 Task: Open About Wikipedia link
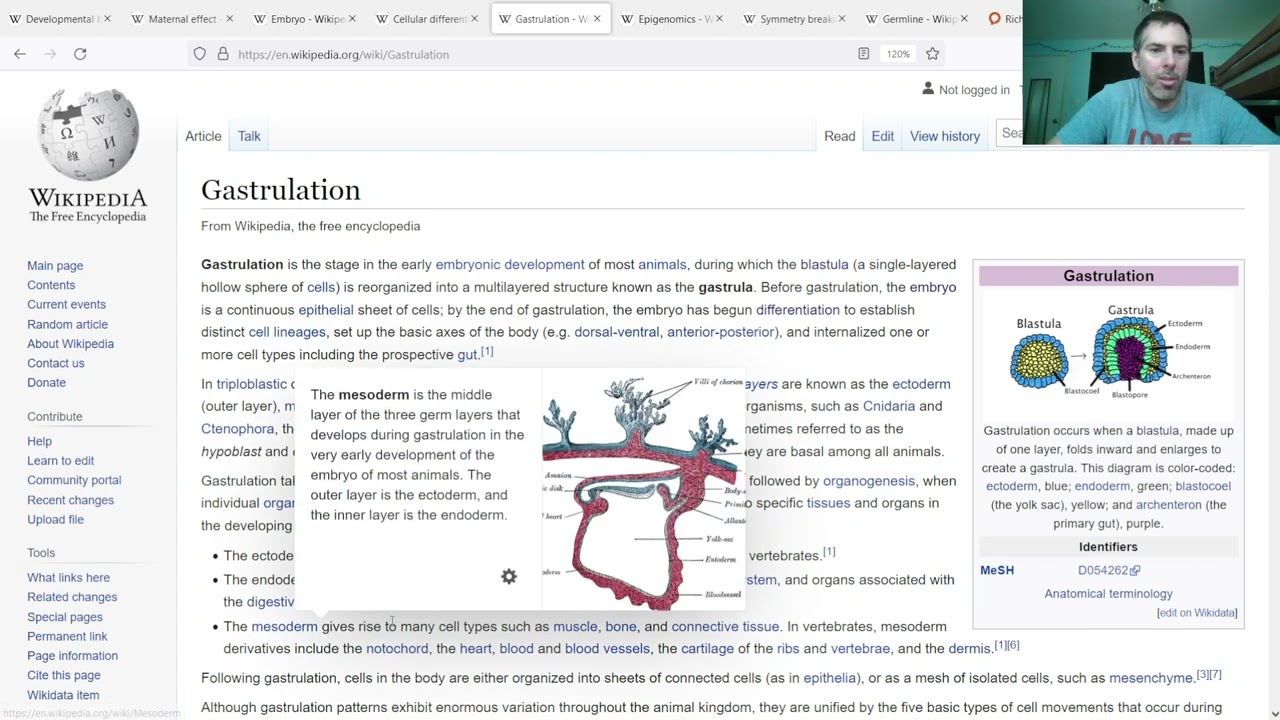pyautogui.click(x=70, y=343)
